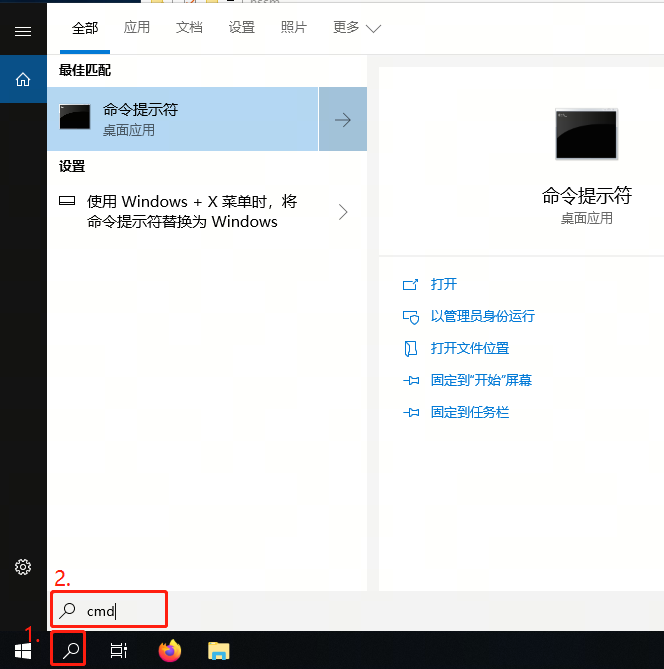Image resolution: width=664 pixels, height=669 pixels.
Task: Click the 设置 section heading in results
Action: (x=72, y=166)
